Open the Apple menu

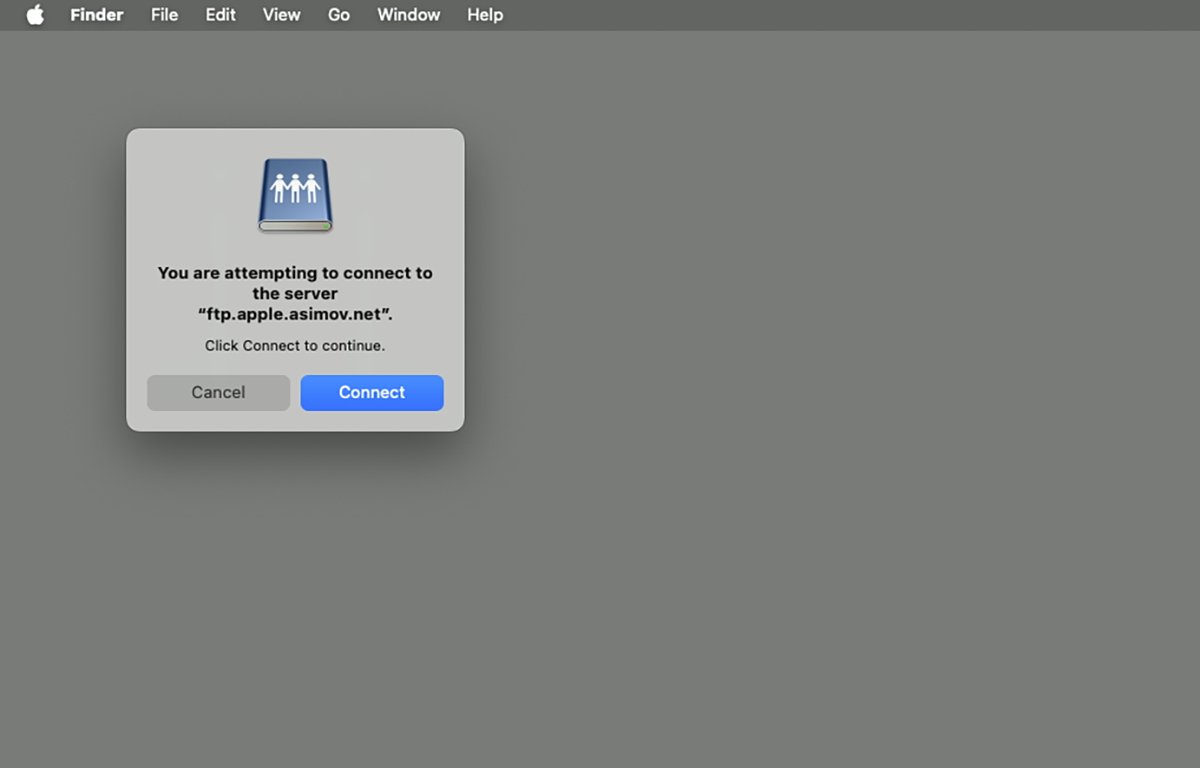point(35,15)
